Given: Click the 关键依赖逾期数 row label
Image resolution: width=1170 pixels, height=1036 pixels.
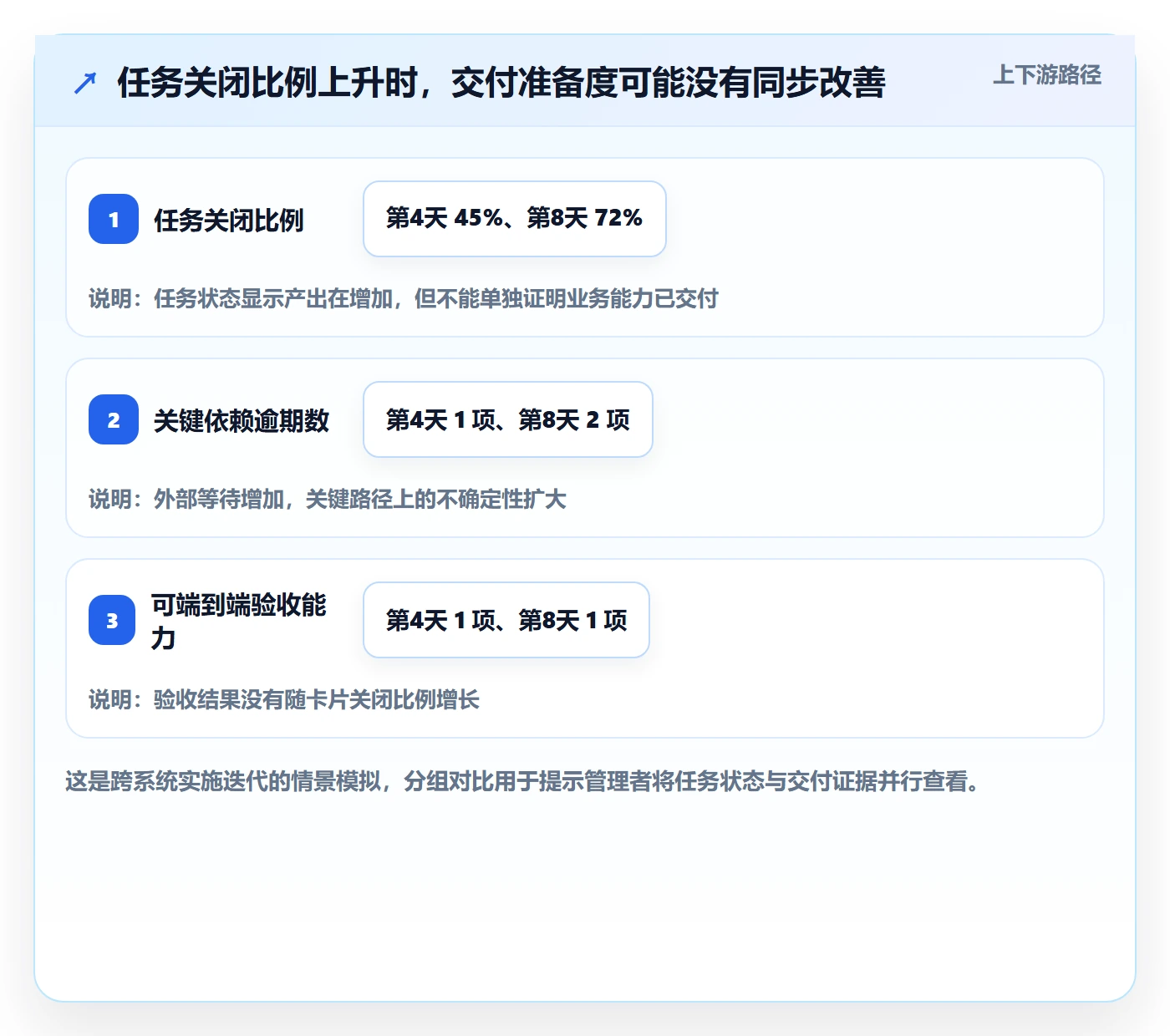Looking at the screenshot, I should [242, 420].
